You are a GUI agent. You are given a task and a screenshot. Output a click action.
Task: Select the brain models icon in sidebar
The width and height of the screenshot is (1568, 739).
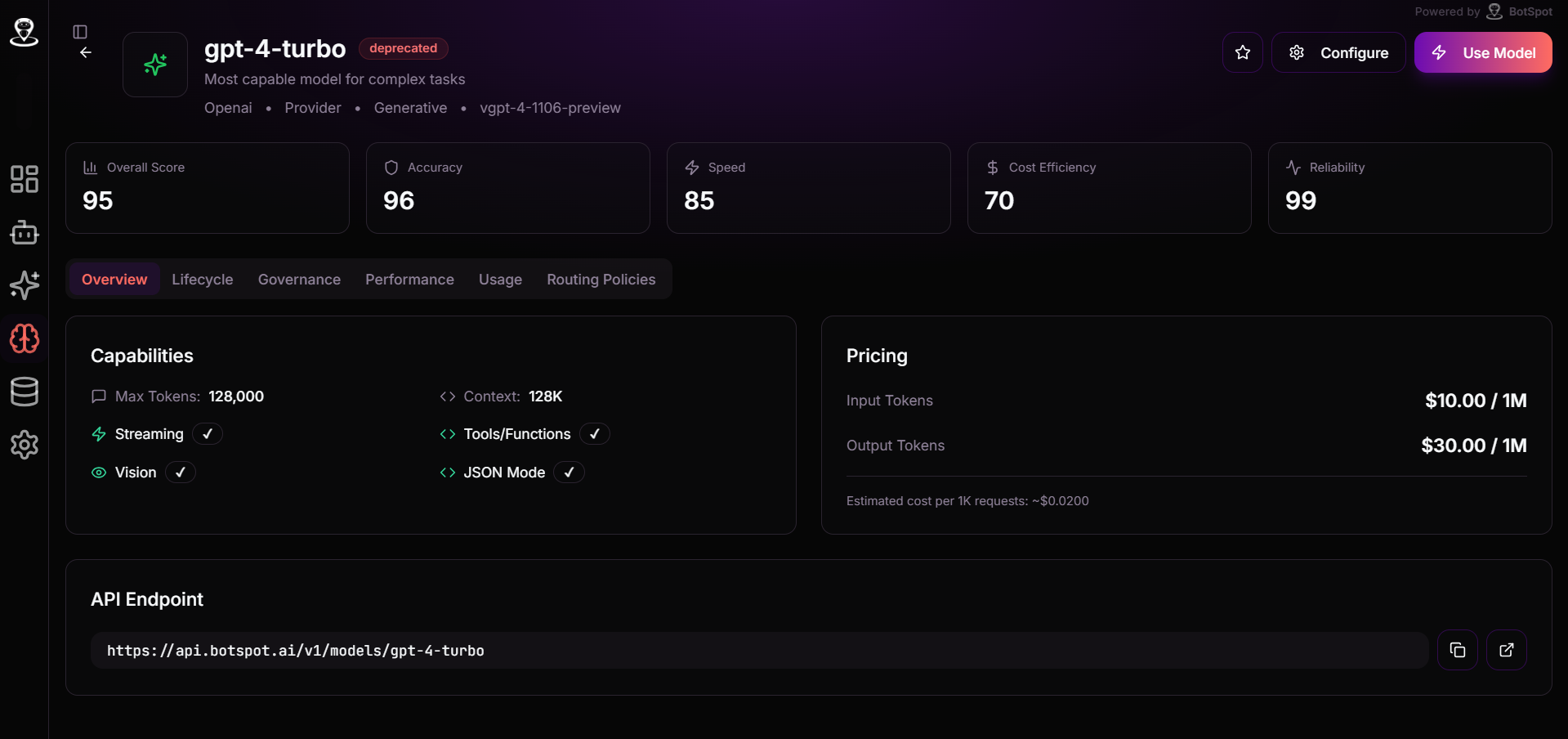(x=25, y=338)
